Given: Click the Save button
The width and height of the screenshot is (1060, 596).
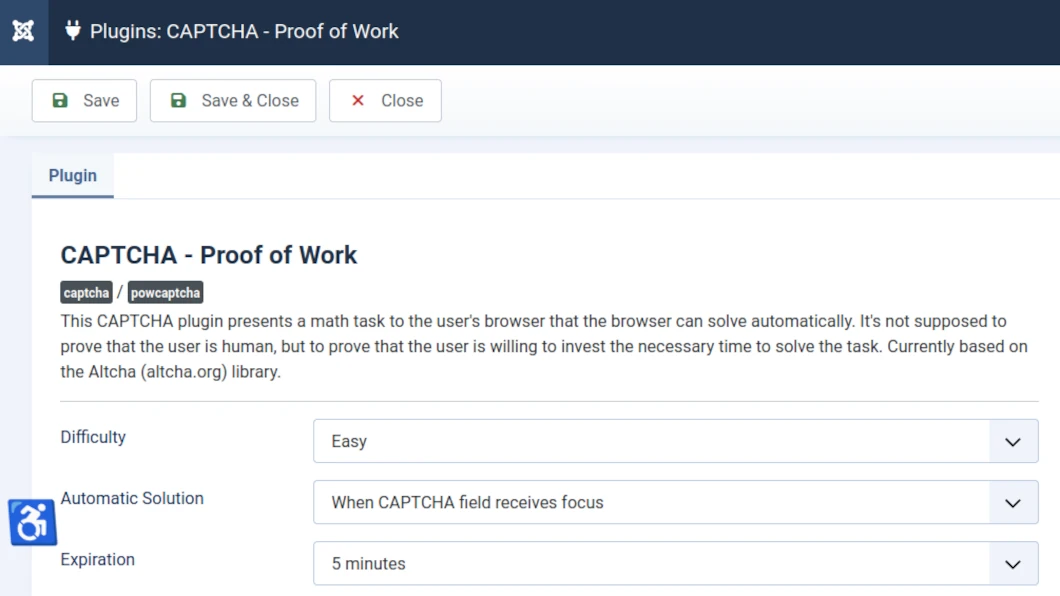Looking at the screenshot, I should pyautogui.click(x=84, y=100).
